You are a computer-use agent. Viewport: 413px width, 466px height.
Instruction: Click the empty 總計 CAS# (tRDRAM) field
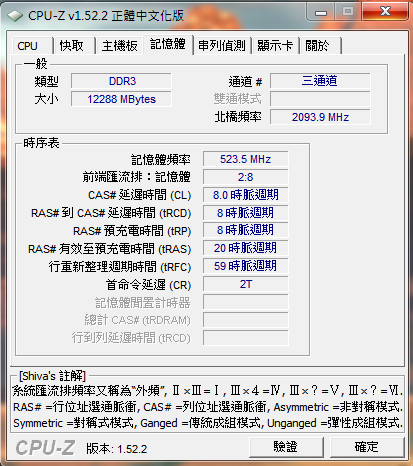click(246, 320)
